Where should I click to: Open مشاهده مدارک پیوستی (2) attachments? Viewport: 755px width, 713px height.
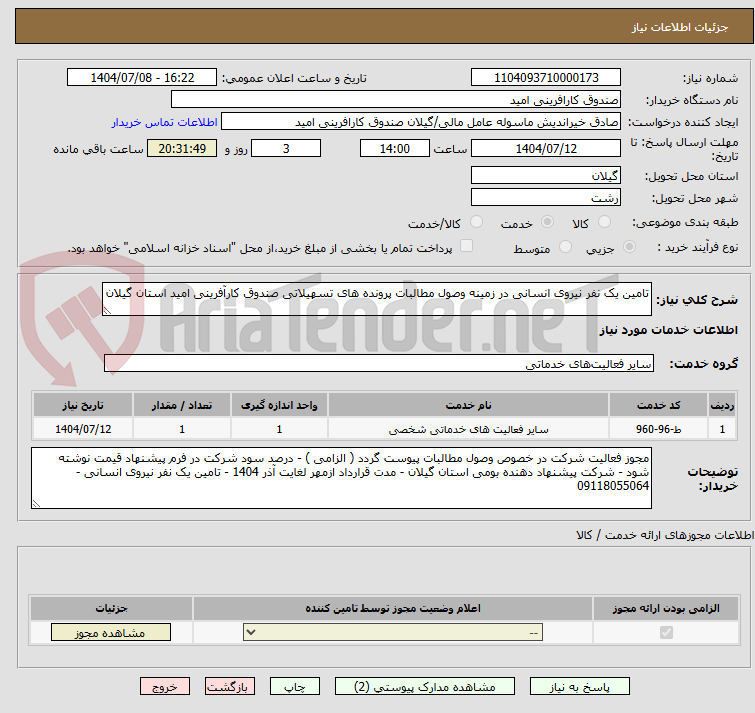click(x=426, y=687)
